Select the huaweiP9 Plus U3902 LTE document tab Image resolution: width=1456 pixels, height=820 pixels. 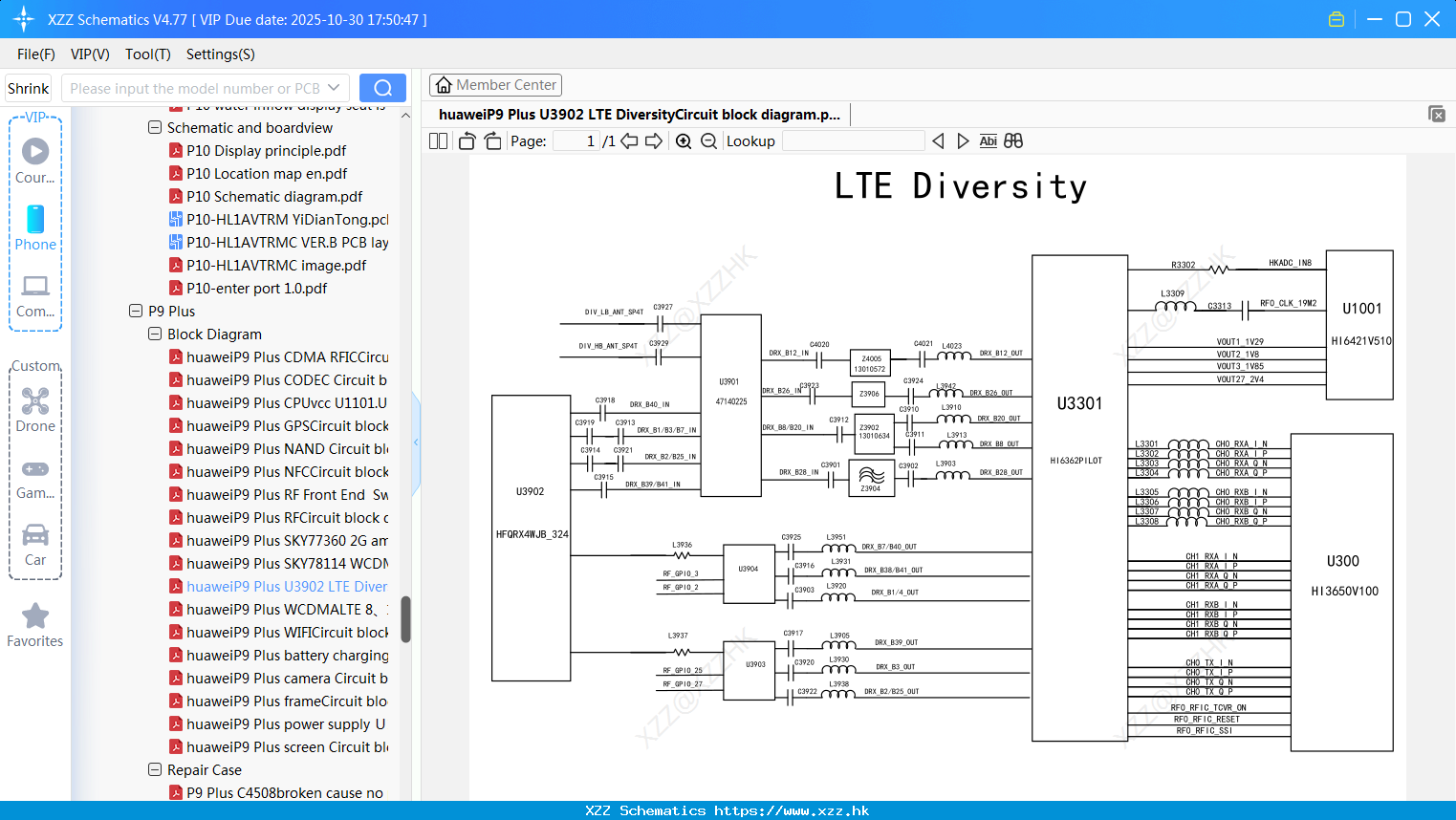(x=639, y=114)
